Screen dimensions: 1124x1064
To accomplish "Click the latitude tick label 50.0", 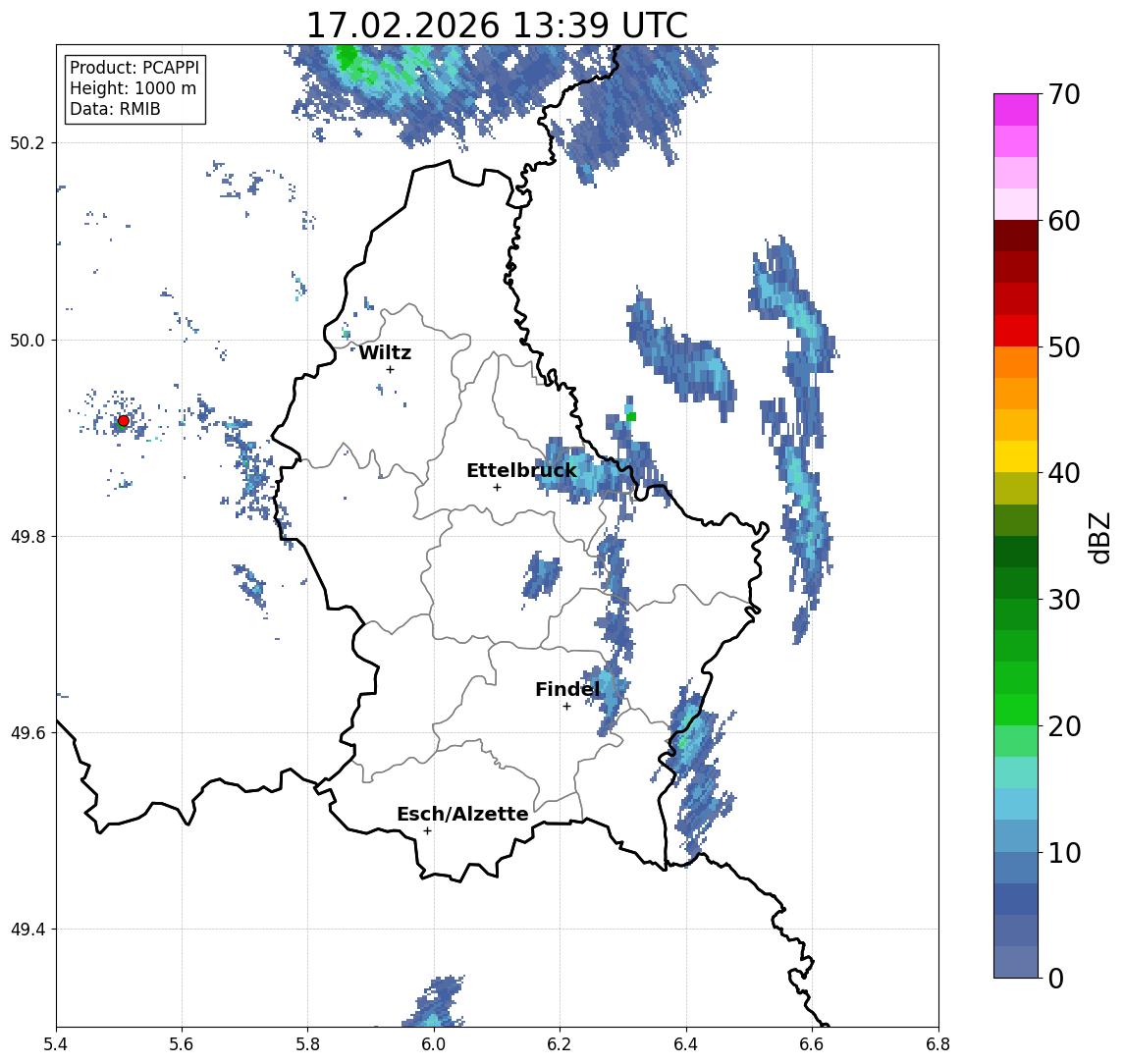I will coord(27,340).
